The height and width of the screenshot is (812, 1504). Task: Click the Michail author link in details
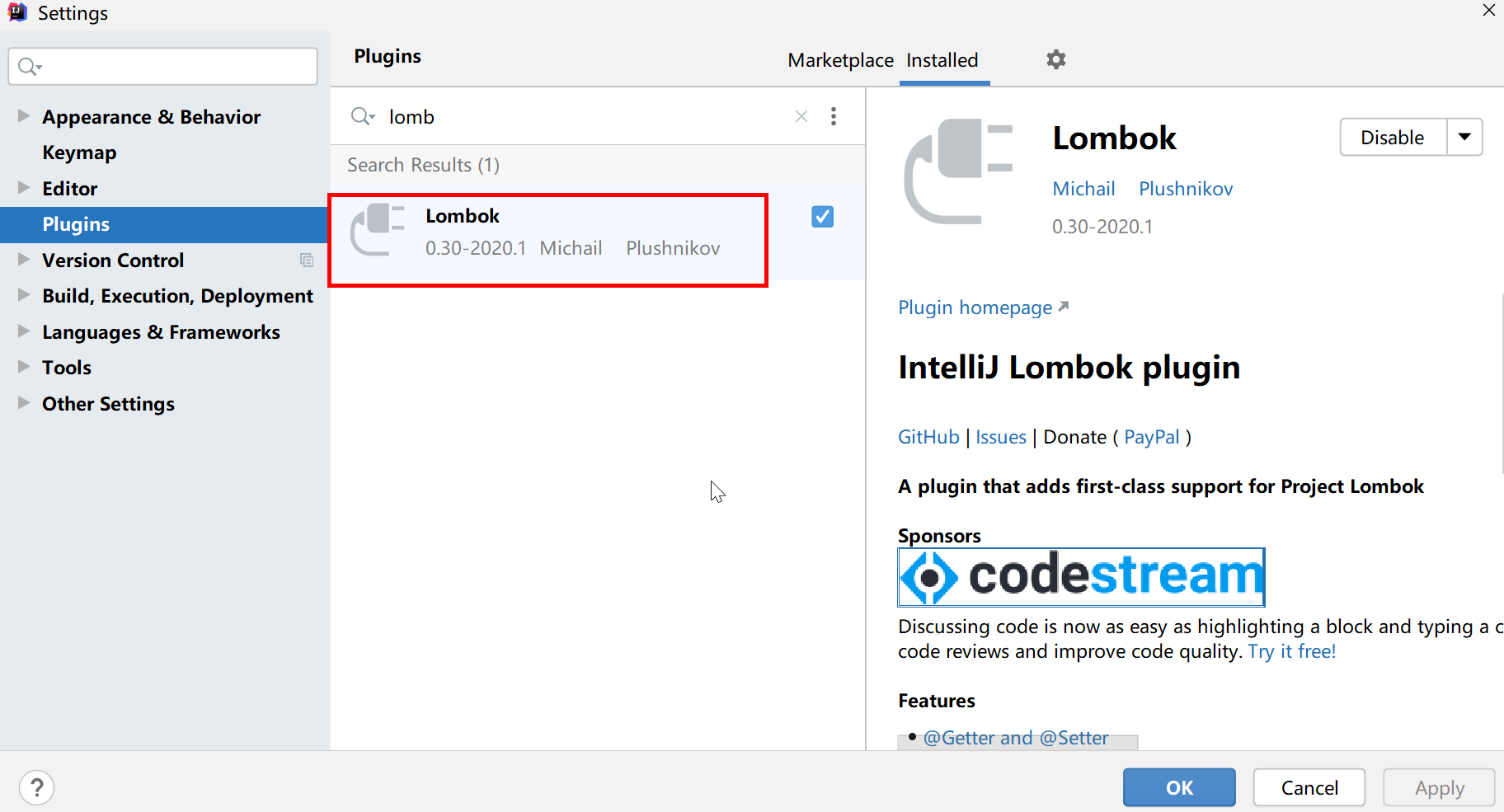(x=1083, y=189)
